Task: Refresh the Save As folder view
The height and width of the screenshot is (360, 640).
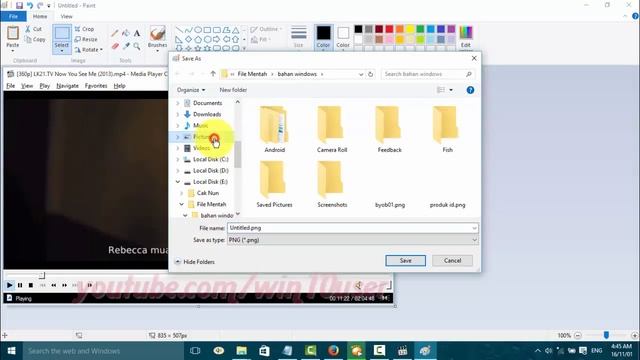Action: (x=370, y=74)
